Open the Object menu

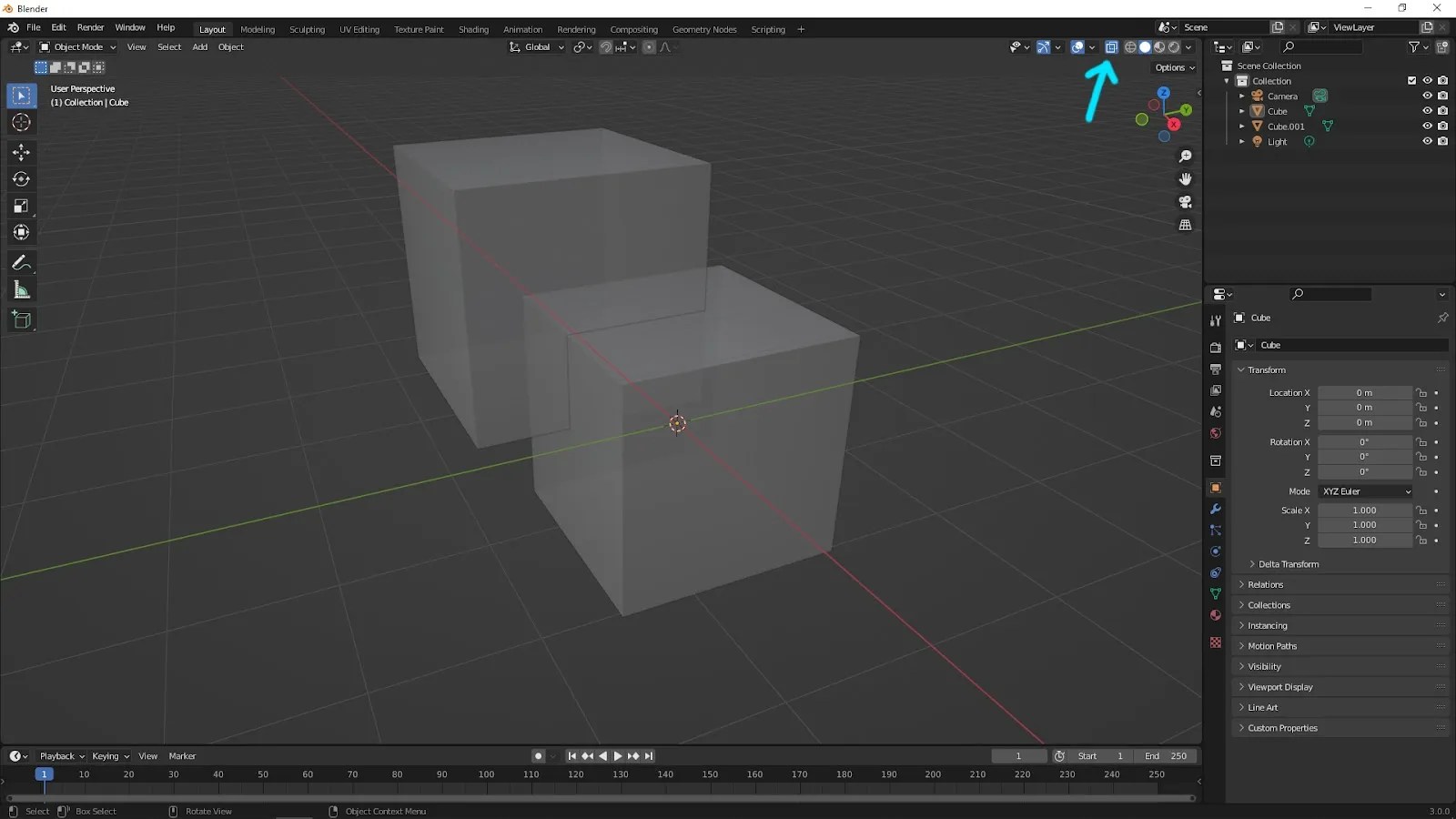[230, 47]
